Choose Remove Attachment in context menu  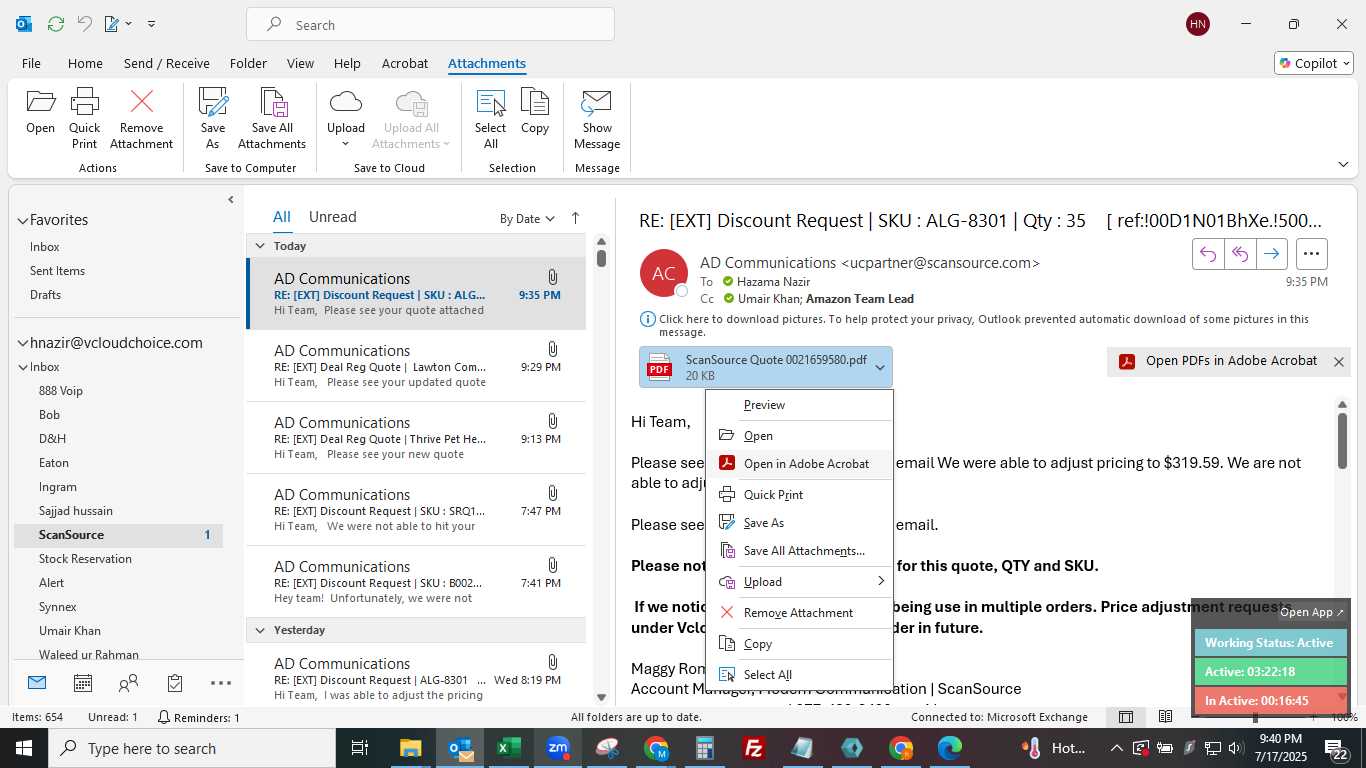(799, 613)
